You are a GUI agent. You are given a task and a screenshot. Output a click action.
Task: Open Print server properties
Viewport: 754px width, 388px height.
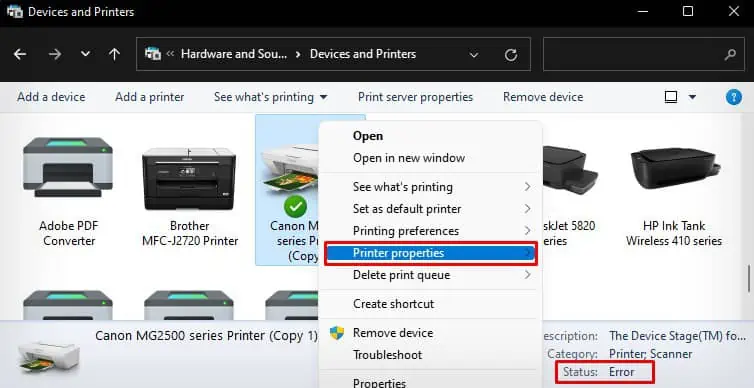click(415, 97)
